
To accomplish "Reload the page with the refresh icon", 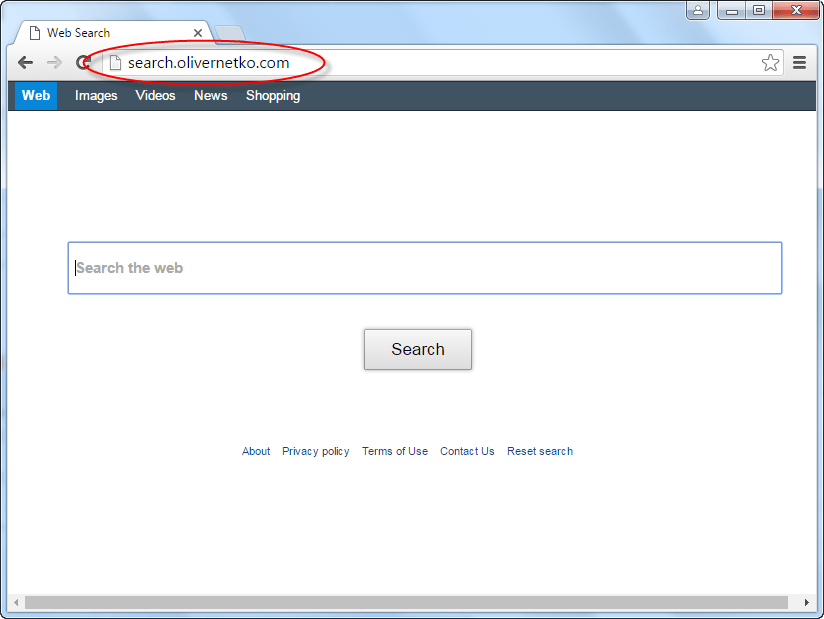I will click(83, 63).
